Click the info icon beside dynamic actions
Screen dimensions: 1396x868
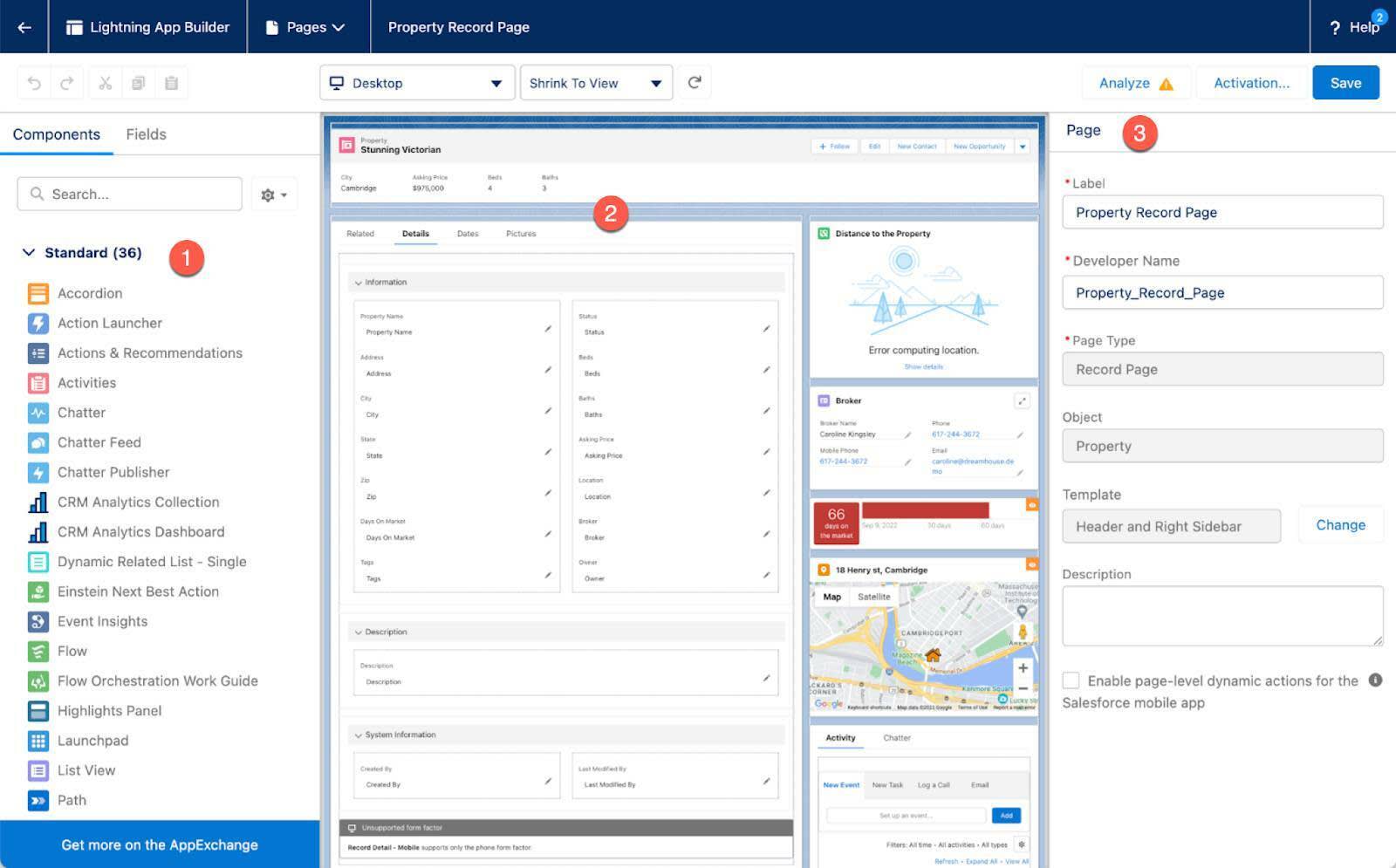point(1375,680)
